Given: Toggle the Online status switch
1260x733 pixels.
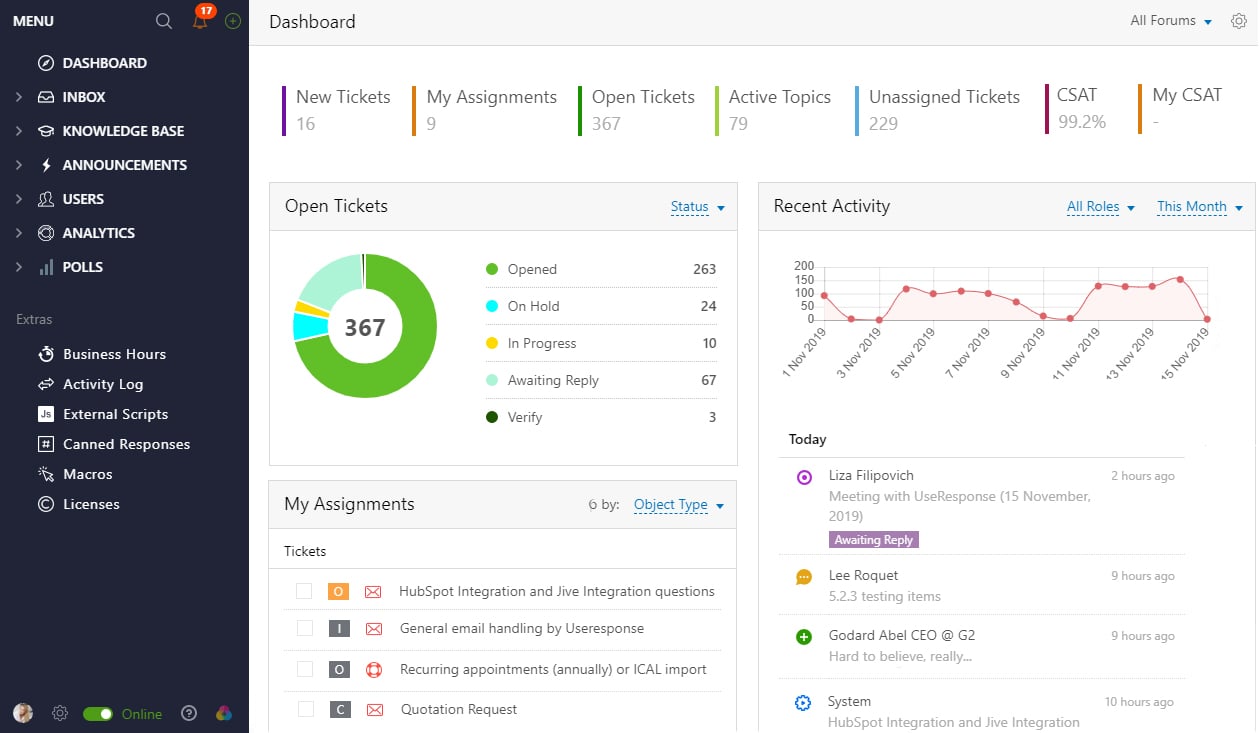Looking at the screenshot, I should click(x=98, y=714).
